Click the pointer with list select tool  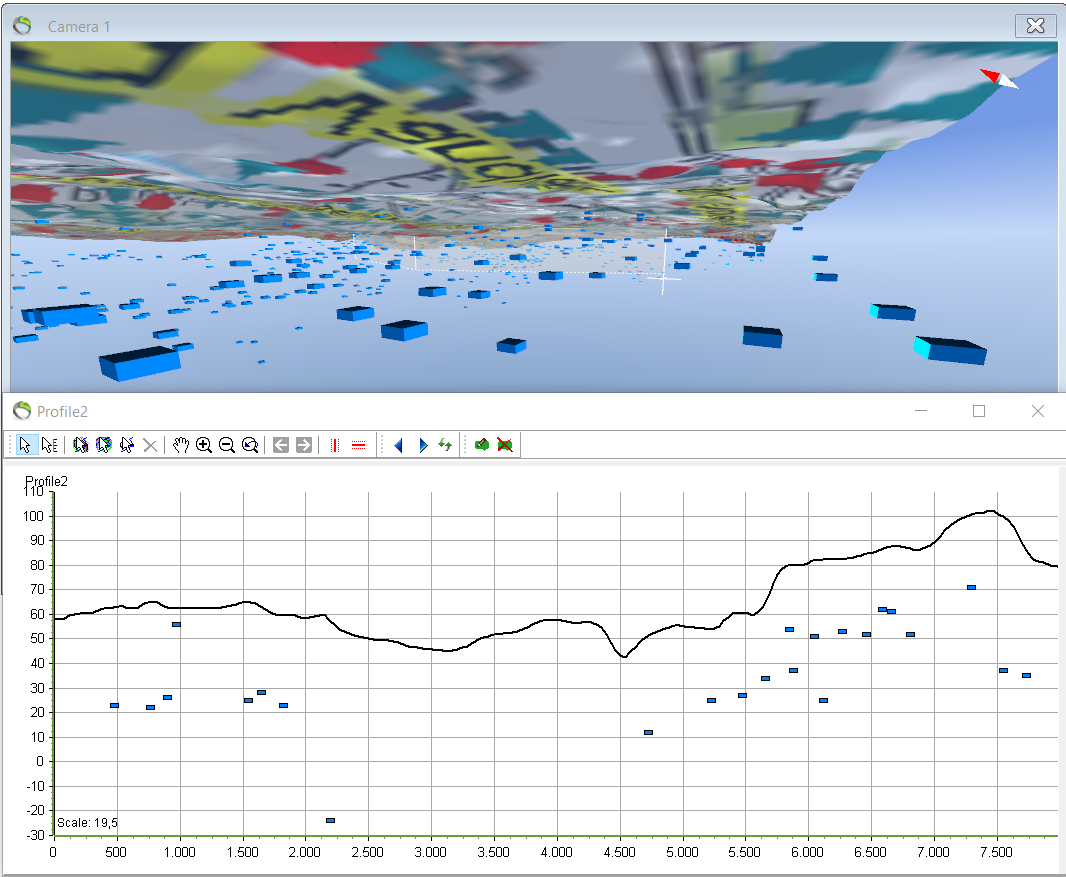pos(49,445)
